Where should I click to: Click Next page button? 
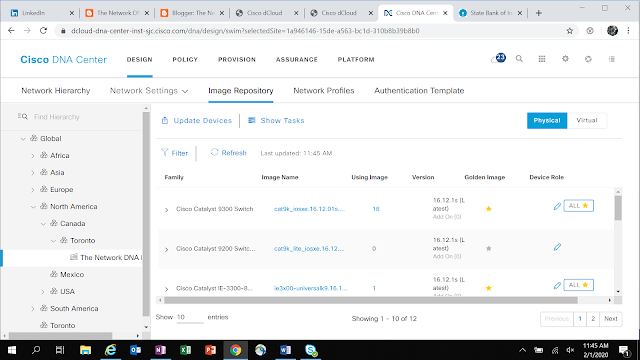click(611, 319)
